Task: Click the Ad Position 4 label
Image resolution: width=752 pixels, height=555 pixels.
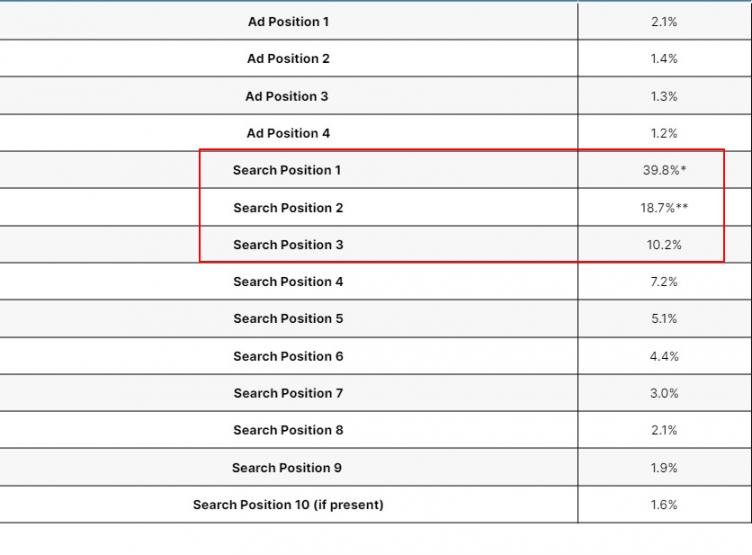Action: click(288, 133)
